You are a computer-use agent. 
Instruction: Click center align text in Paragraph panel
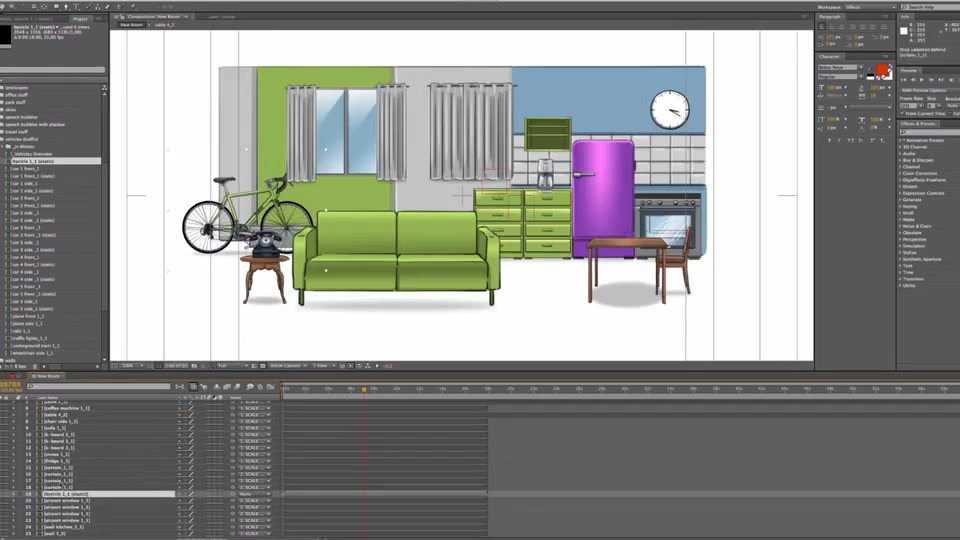point(831,26)
